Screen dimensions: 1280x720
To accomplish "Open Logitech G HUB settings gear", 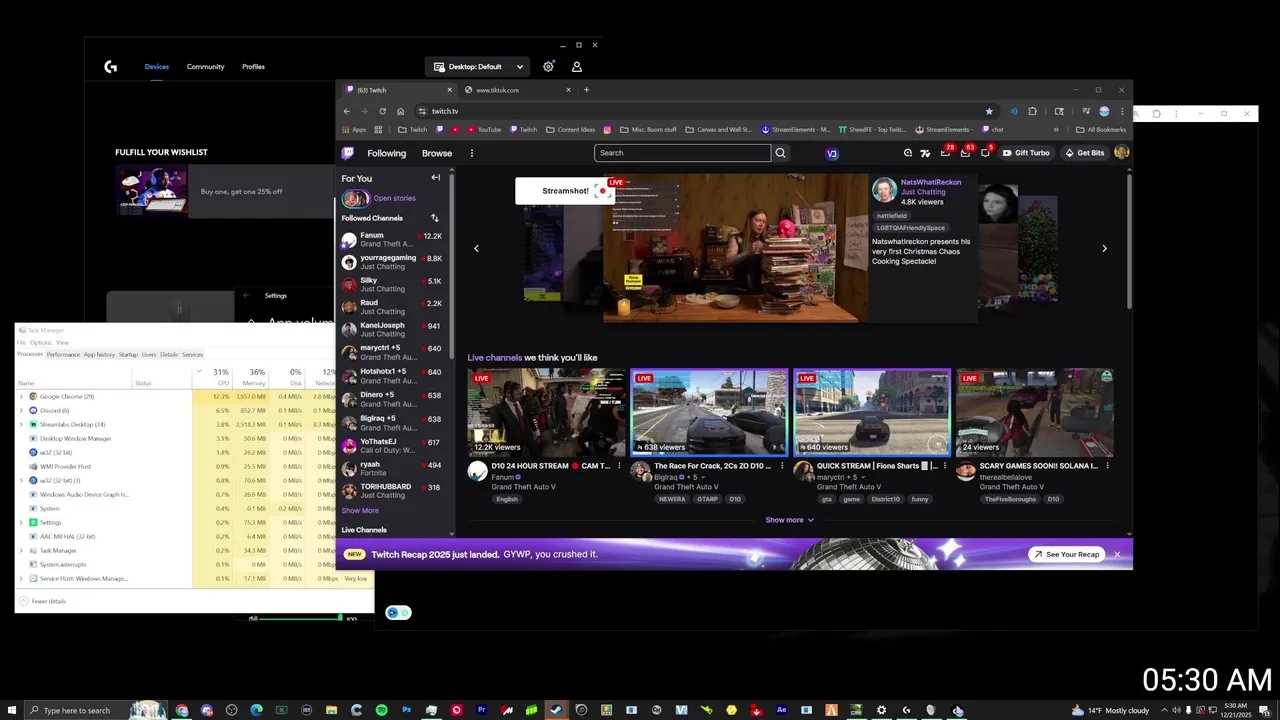I will click(548, 66).
